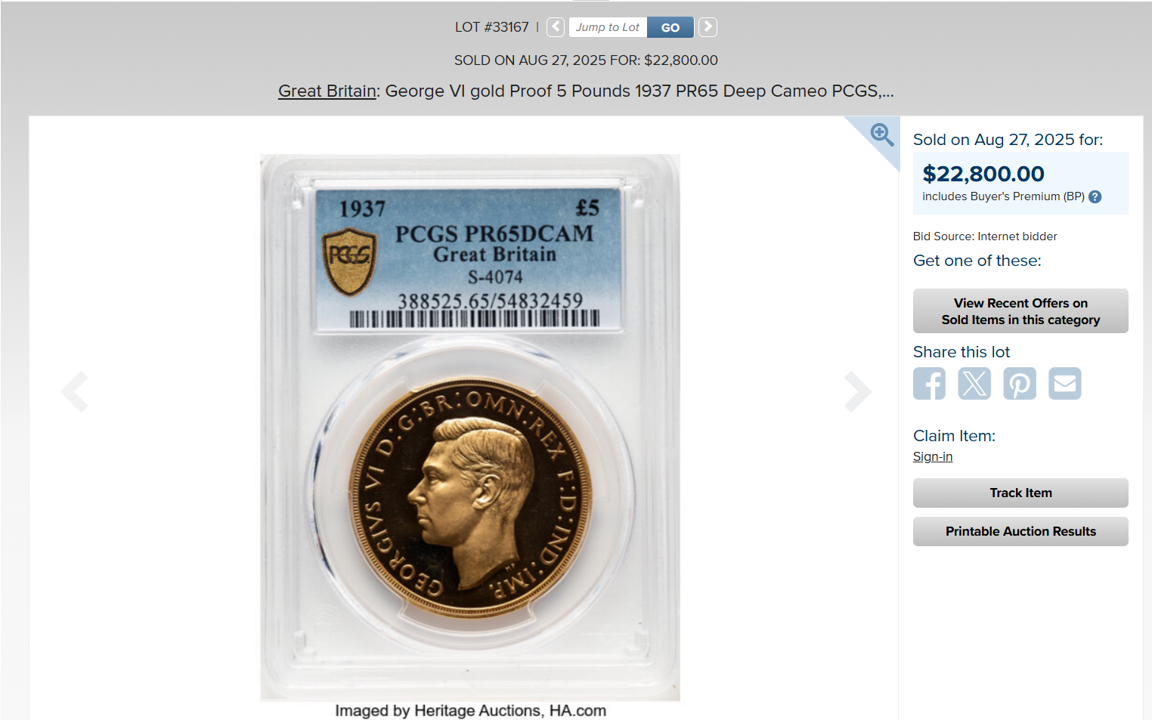The width and height of the screenshot is (1152, 720).
Task: Share this lot on X
Action: [974, 384]
